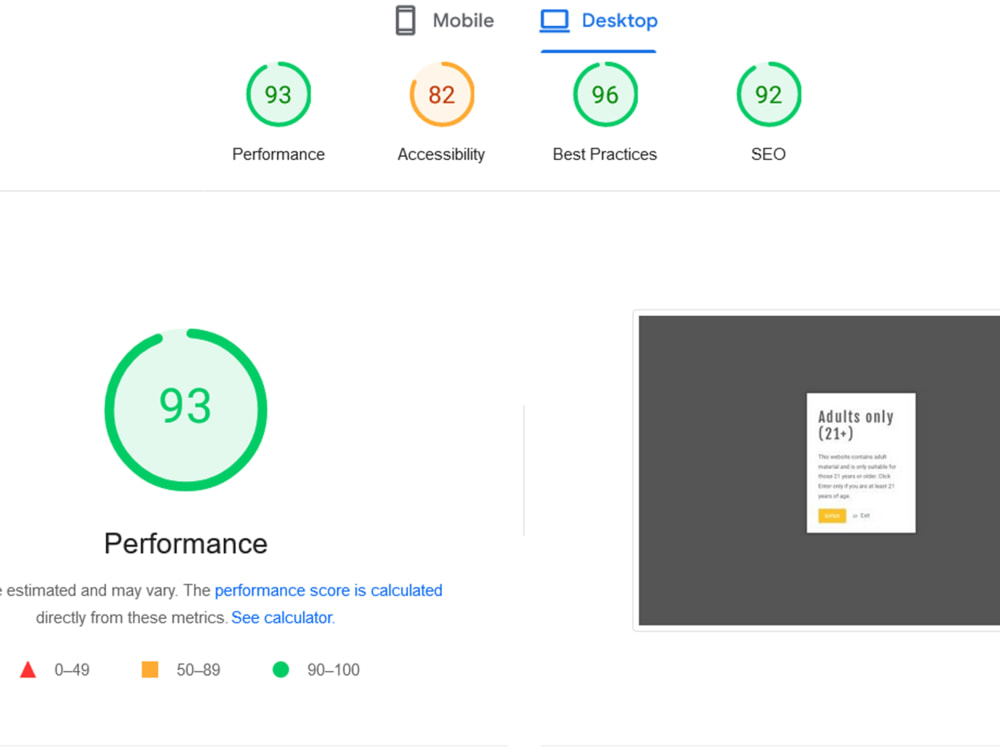This screenshot has height=750, width=1000.
Task: Click the orange square legend icon
Action: pyautogui.click(x=150, y=669)
